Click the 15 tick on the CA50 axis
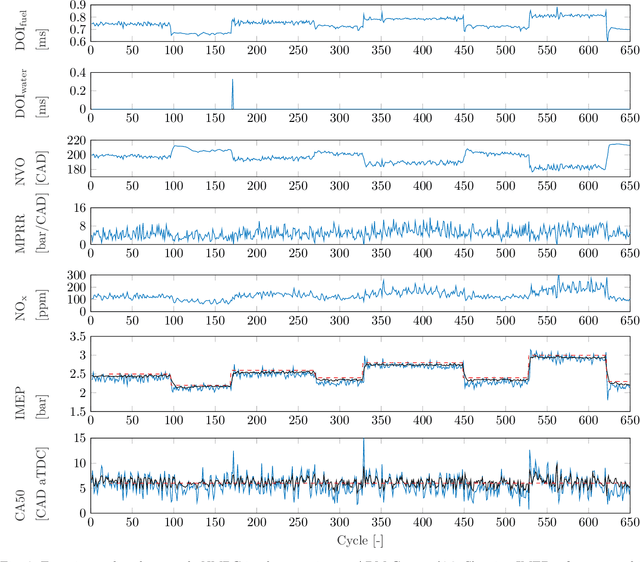Screen dimensions: 640x562 point(80,439)
